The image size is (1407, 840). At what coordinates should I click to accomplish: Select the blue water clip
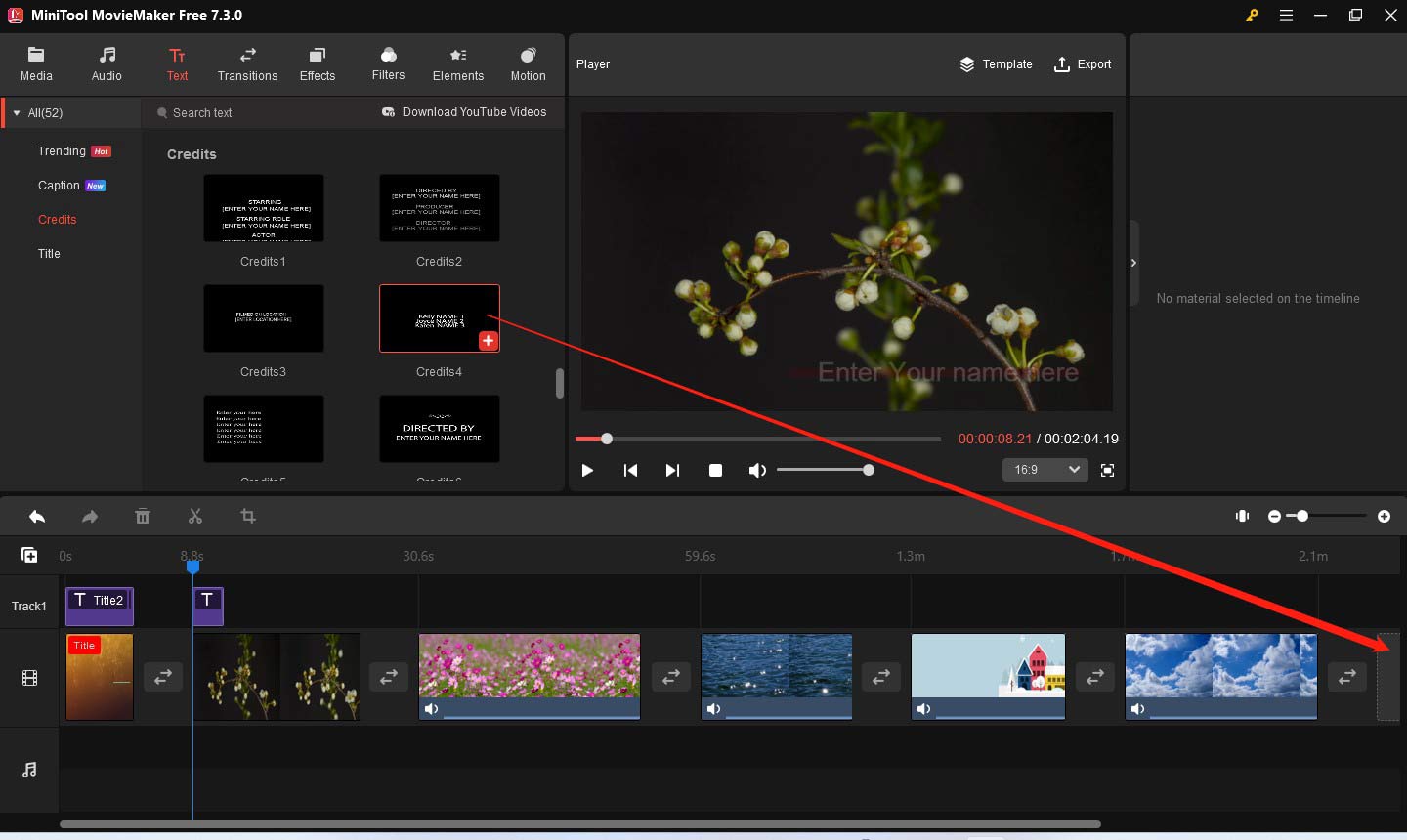[777, 677]
